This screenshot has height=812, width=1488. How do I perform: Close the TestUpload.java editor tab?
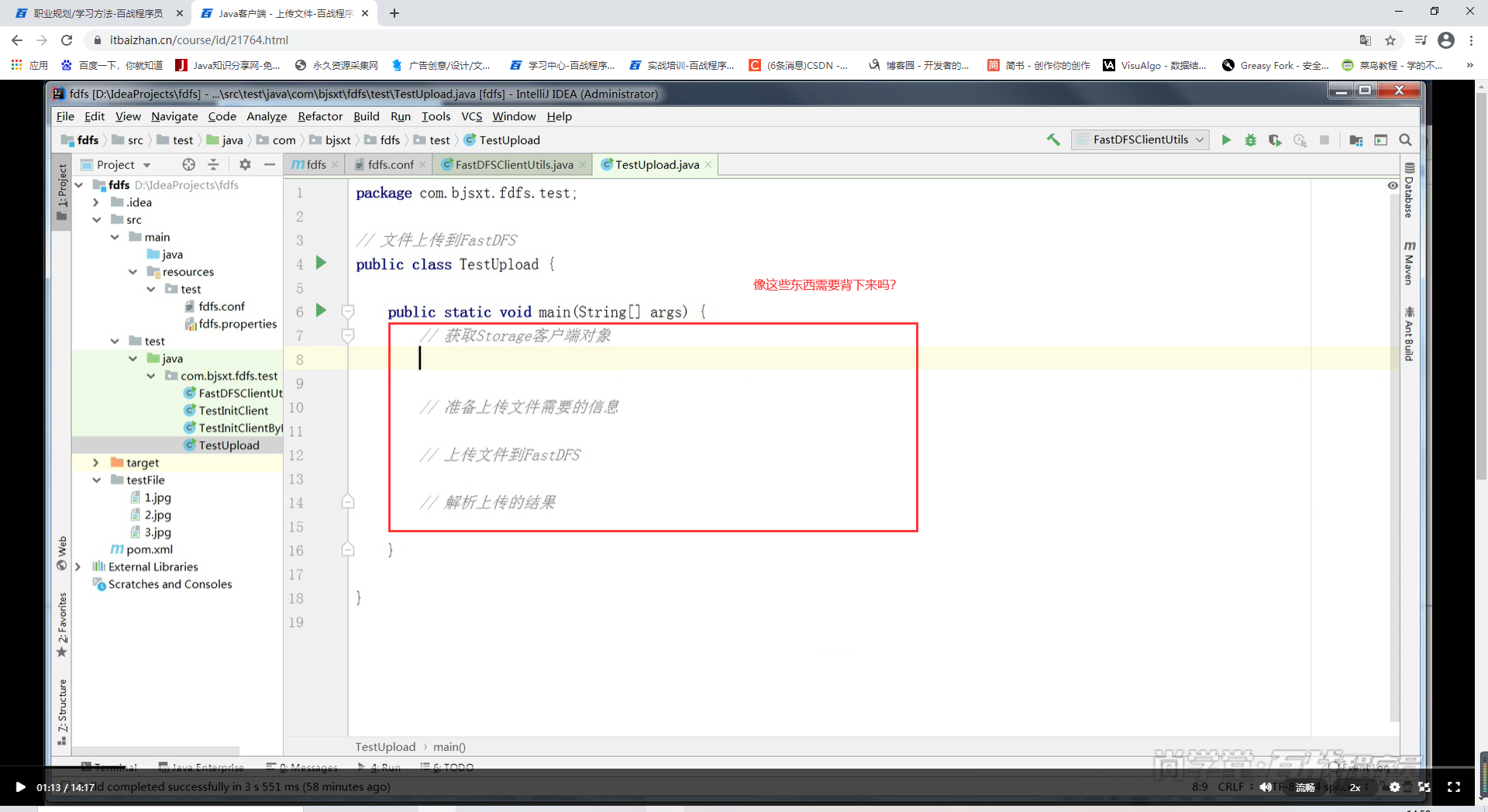[708, 164]
